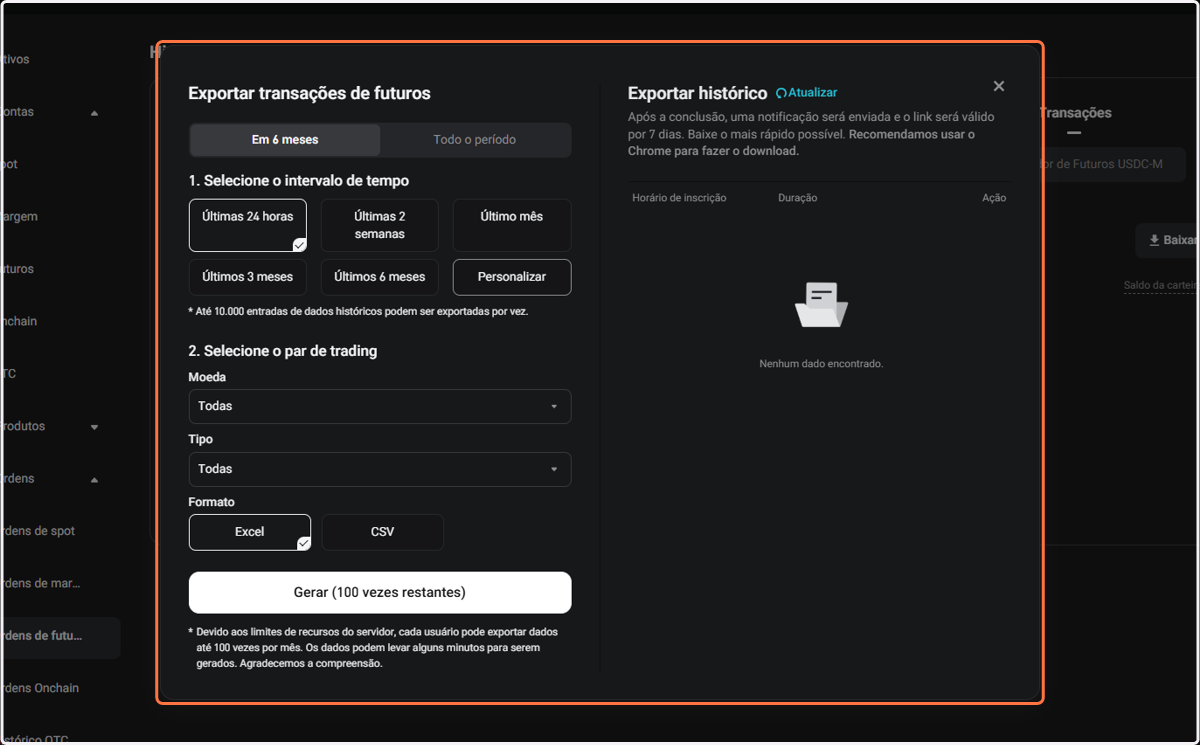Click the 'Ação' column header
Image resolution: width=1200 pixels, height=745 pixels.
(994, 198)
